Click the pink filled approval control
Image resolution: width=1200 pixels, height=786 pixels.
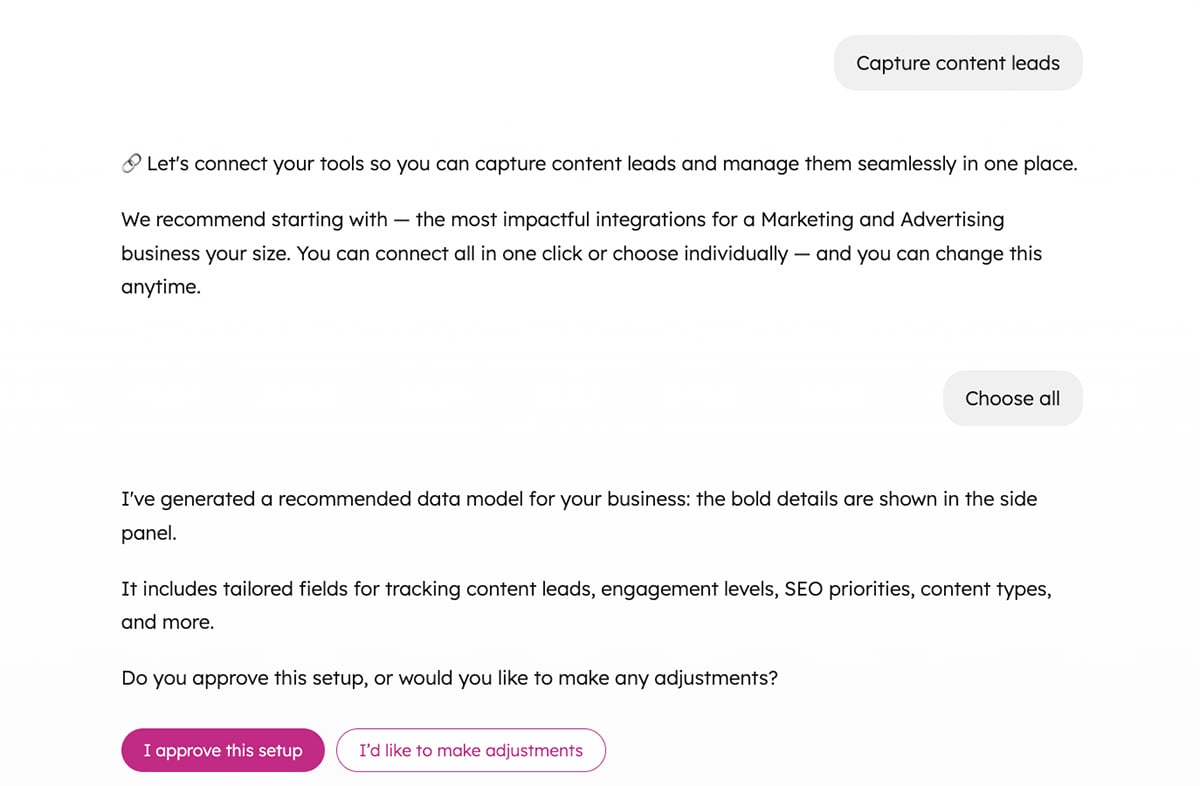tap(222, 750)
